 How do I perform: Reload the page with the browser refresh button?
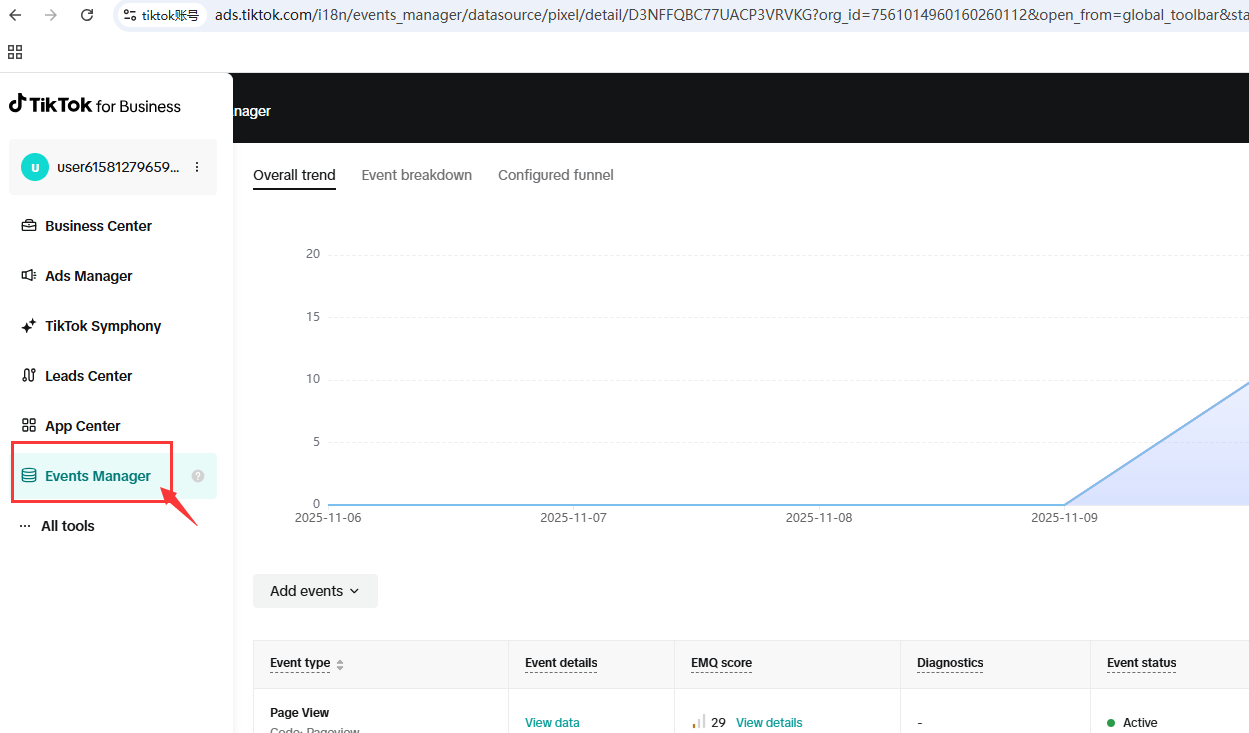[87, 15]
